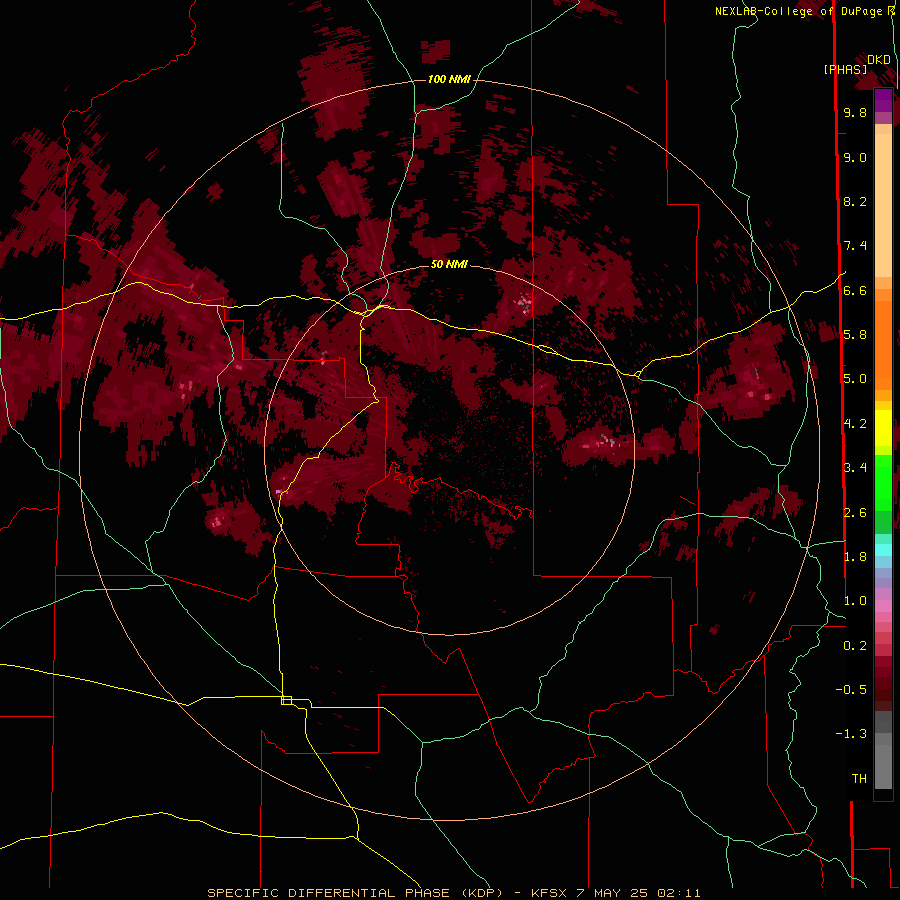Click the 0.2 value on the color scale
Viewport: 900px width, 900px height.
855,646
